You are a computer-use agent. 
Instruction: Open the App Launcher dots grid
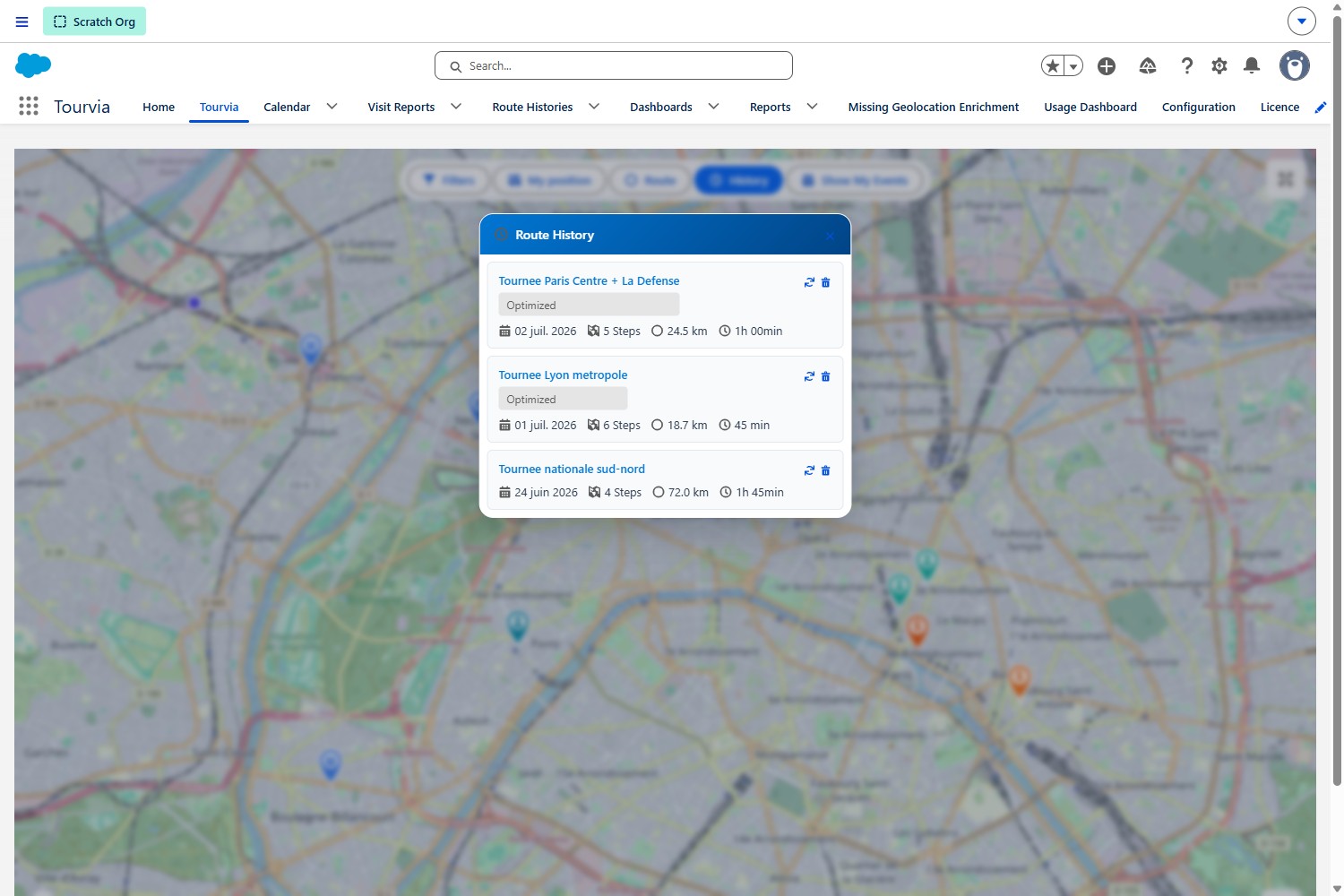(x=29, y=106)
